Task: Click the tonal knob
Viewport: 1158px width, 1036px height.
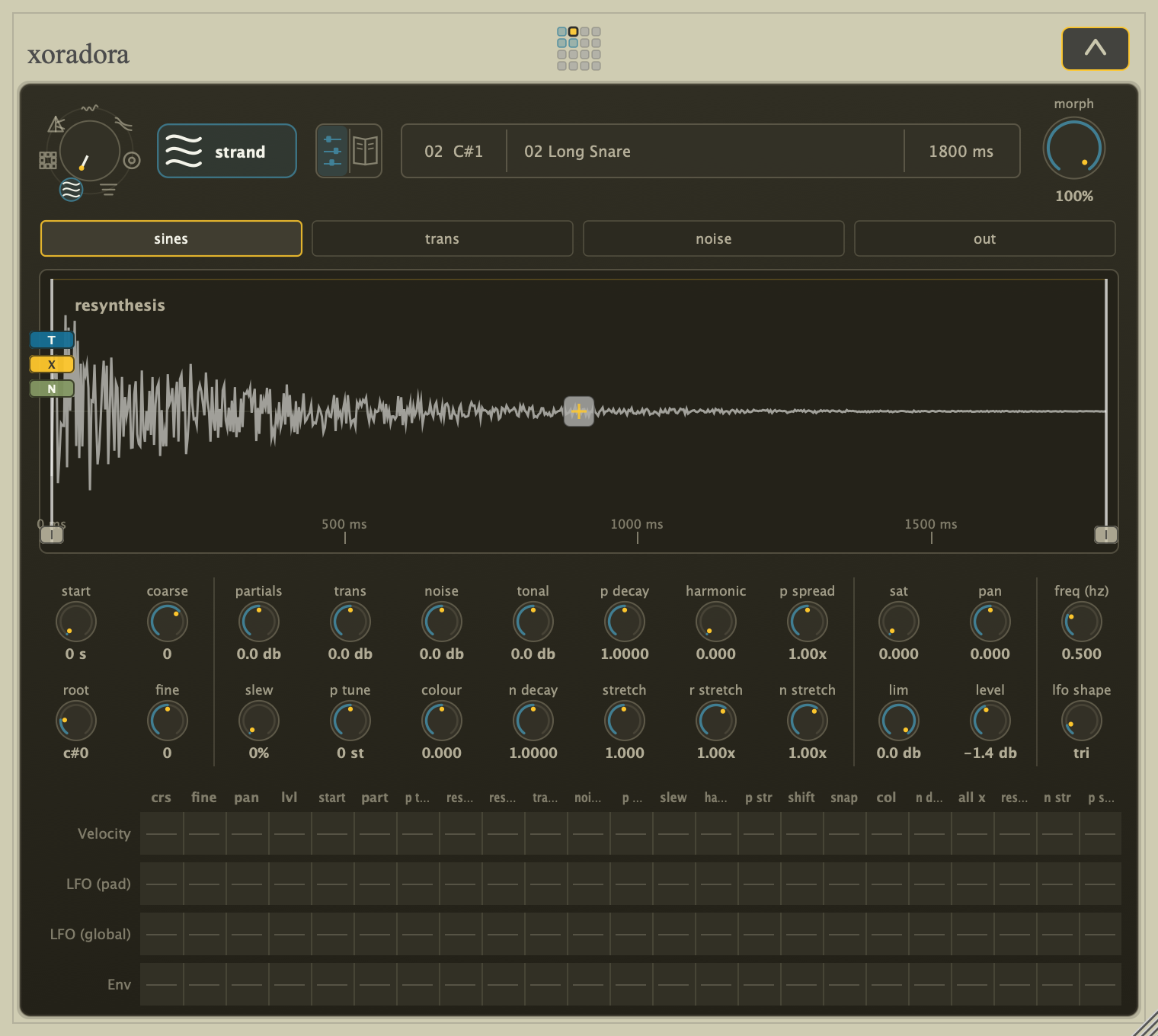Action: click(533, 622)
